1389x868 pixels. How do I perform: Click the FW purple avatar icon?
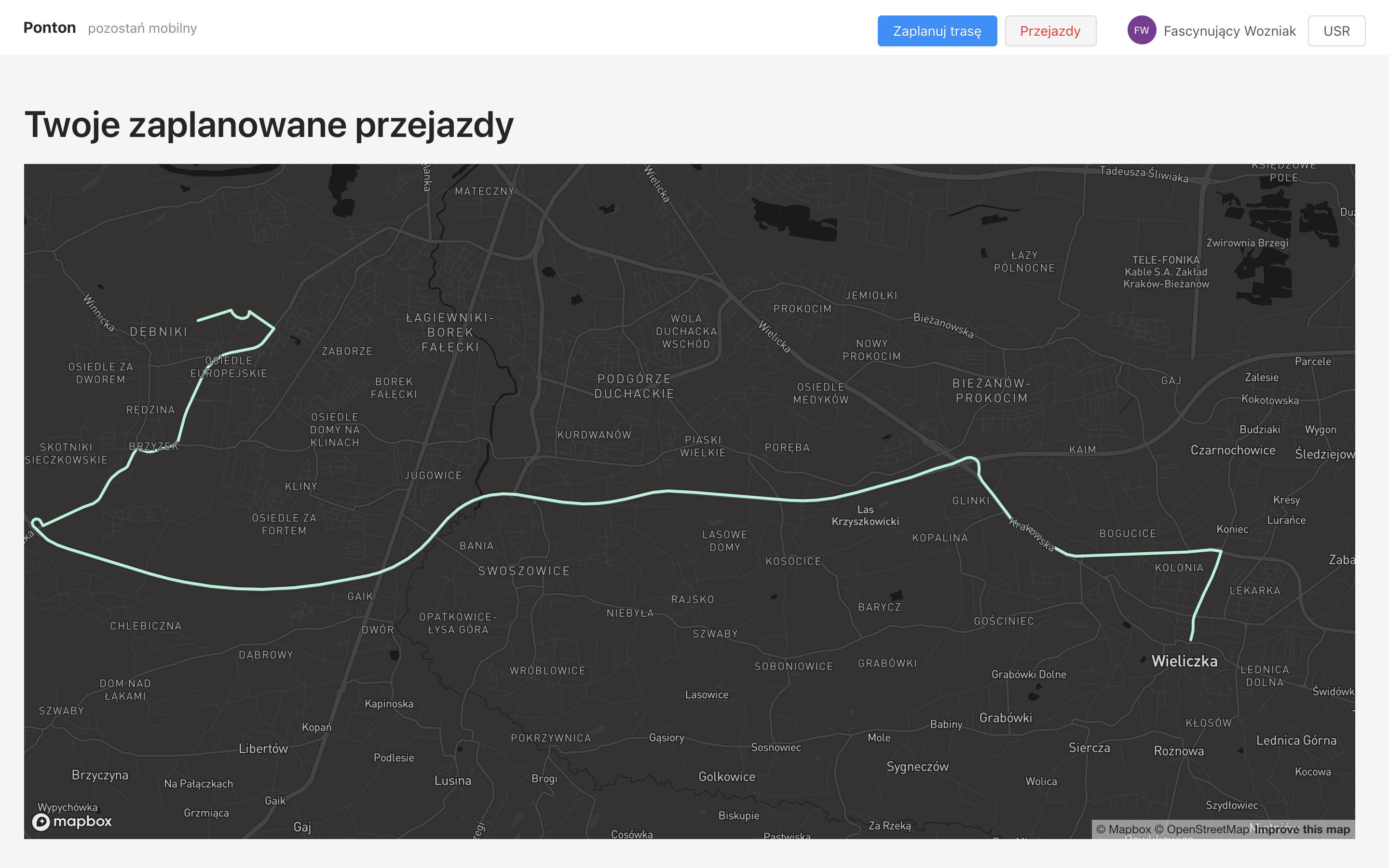(x=1141, y=30)
